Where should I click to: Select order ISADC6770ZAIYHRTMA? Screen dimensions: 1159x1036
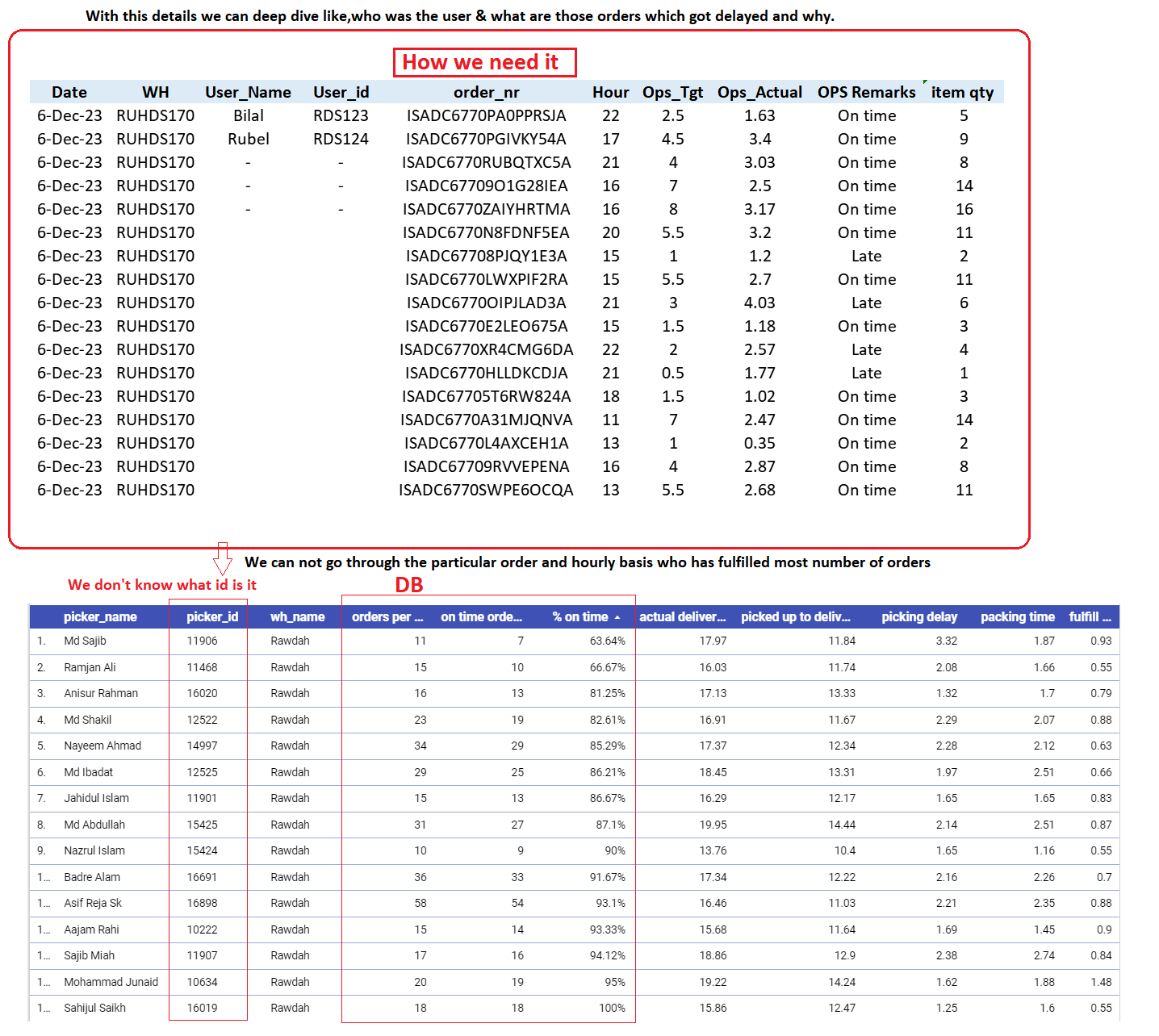(487, 209)
